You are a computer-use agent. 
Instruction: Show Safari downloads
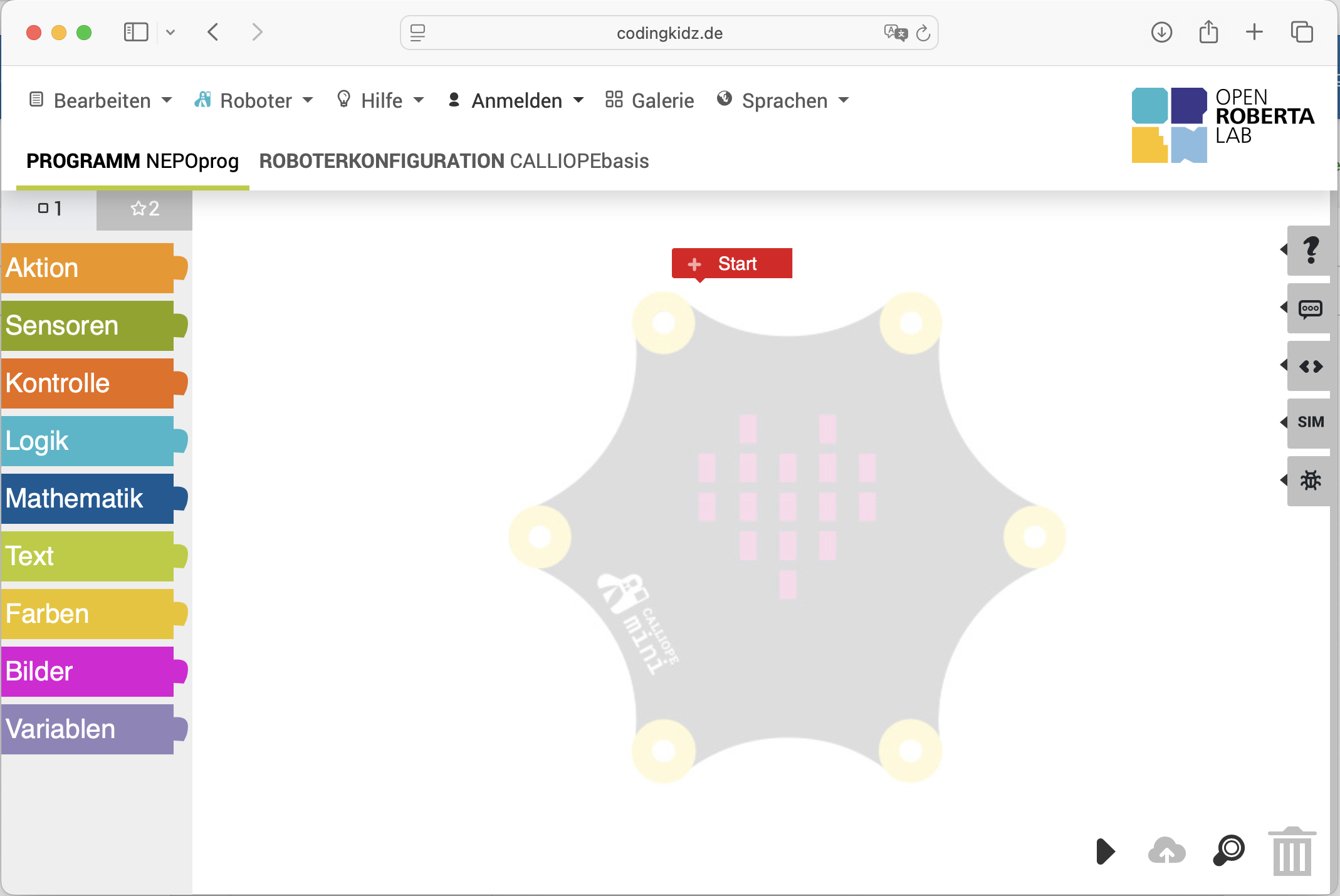[1161, 32]
